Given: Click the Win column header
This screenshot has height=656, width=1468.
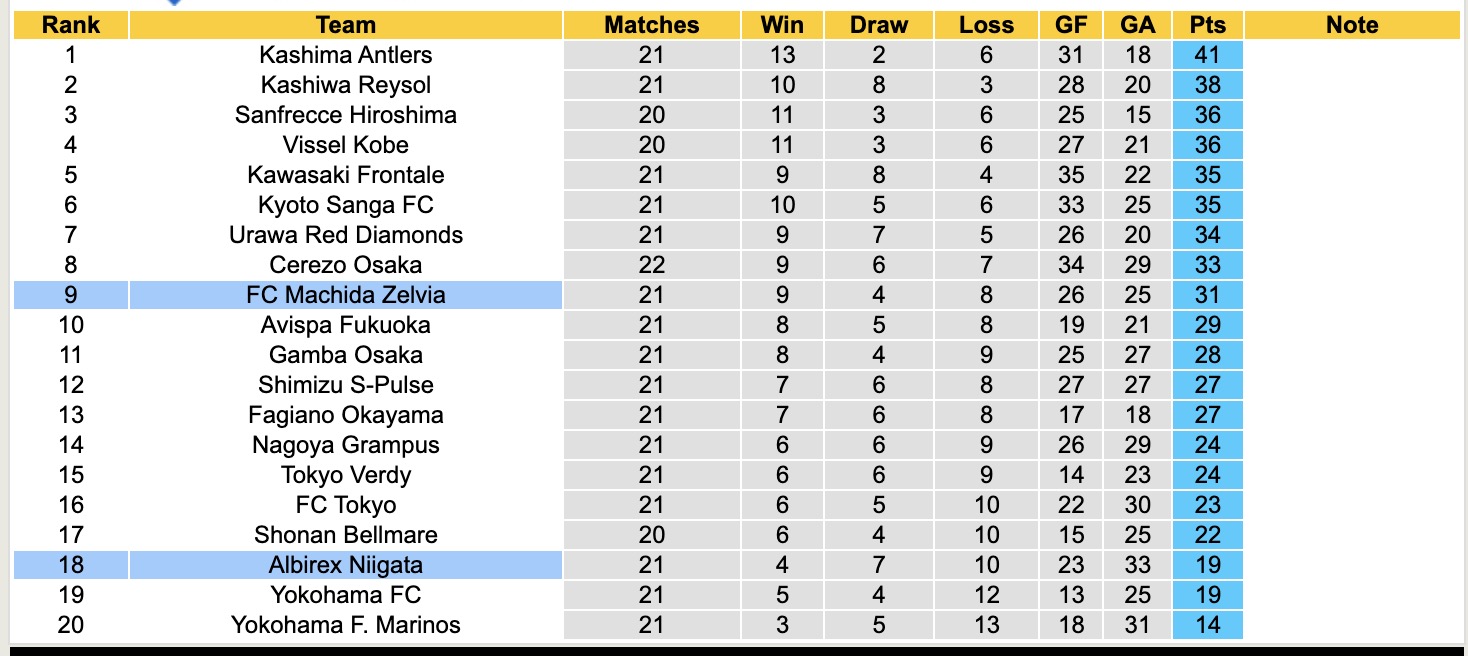Looking at the screenshot, I should click(x=781, y=25).
